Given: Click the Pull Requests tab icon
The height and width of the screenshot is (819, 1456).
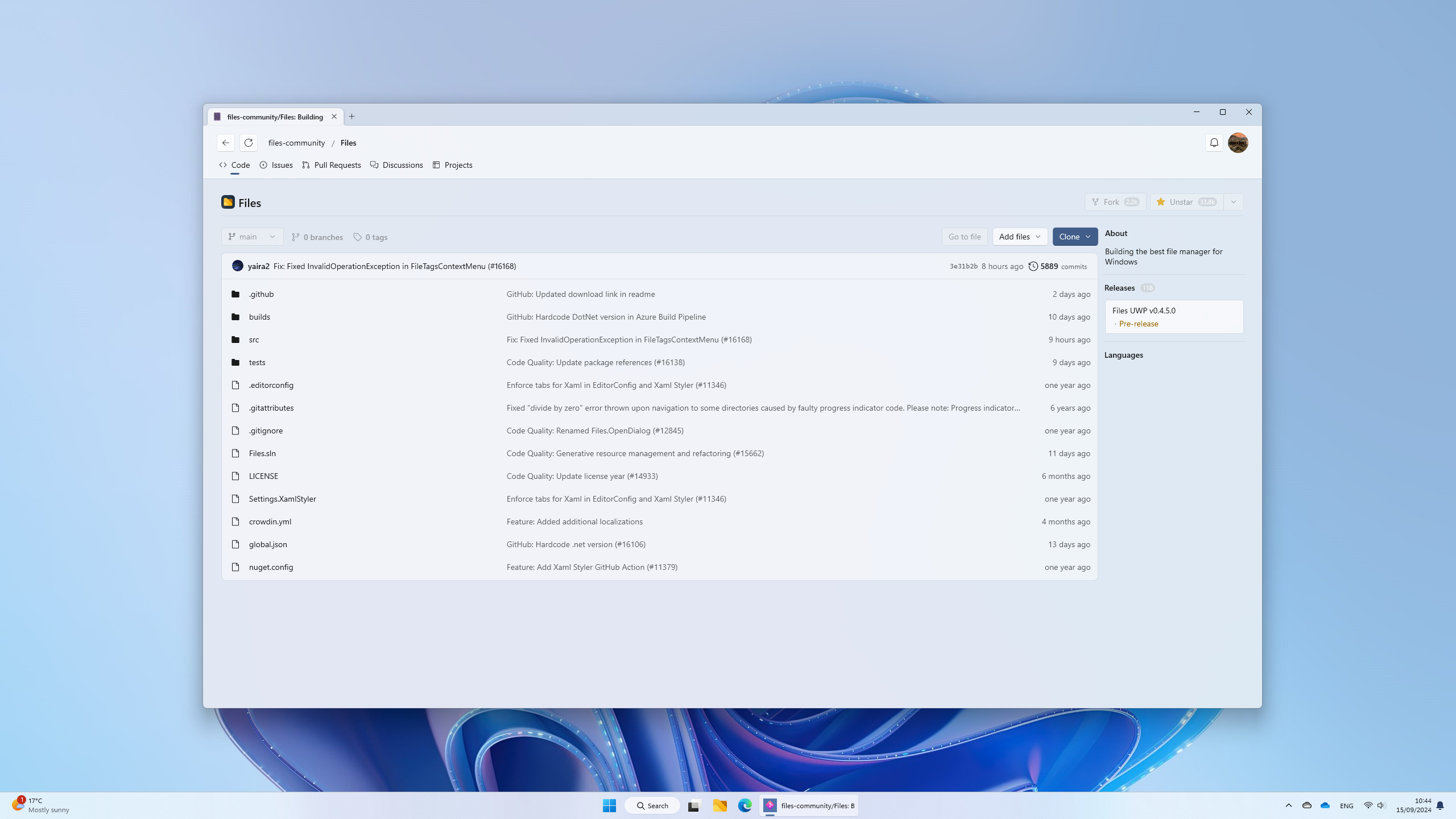Looking at the screenshot, I should pyautogui.click(x=306, y=165).
